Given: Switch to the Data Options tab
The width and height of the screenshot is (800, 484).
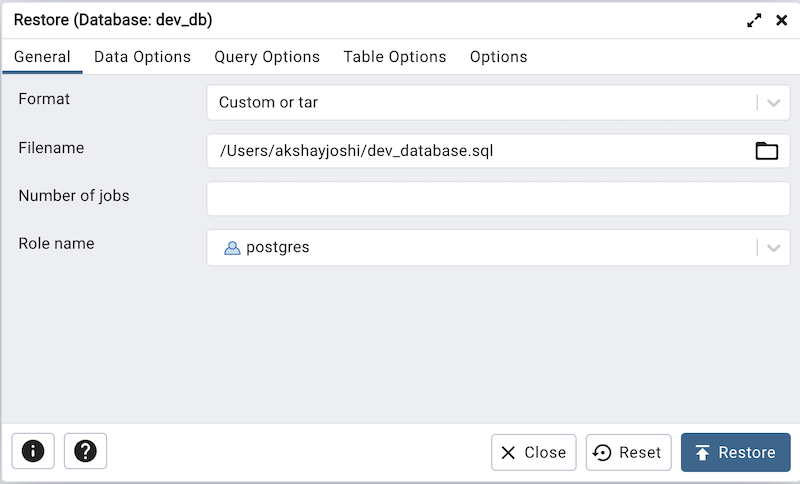Looking at the screenshot, I should click(x=142, y=57).
